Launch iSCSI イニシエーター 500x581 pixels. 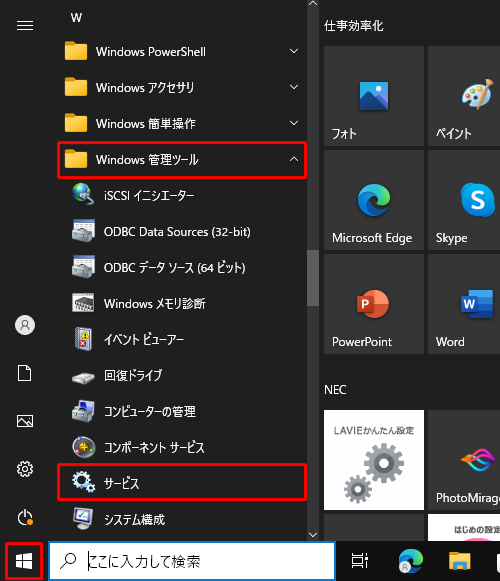pyautogui.click(x=182, y=195)
